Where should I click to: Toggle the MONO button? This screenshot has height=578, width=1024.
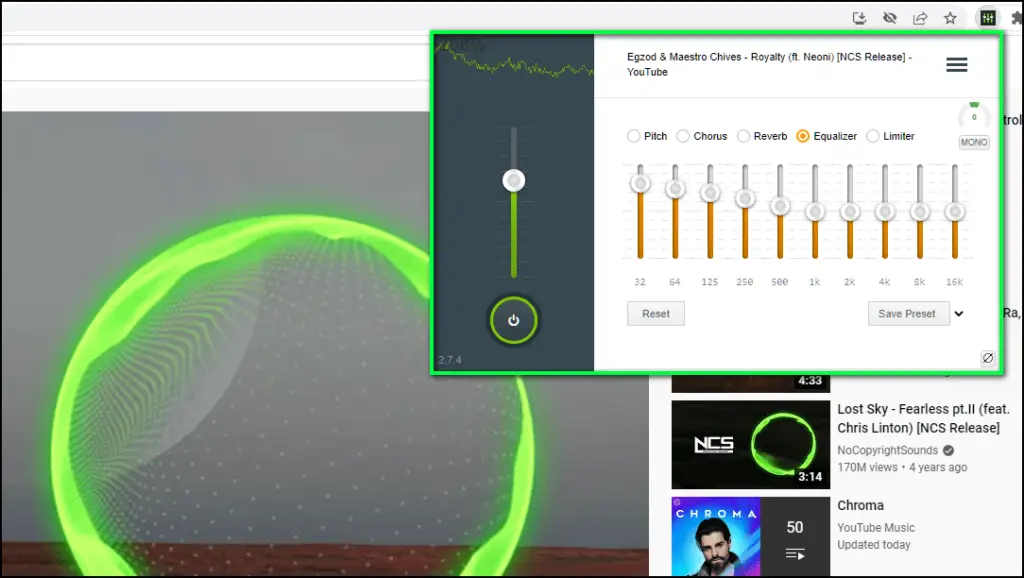pyautogui.click(x=974, y=142)
